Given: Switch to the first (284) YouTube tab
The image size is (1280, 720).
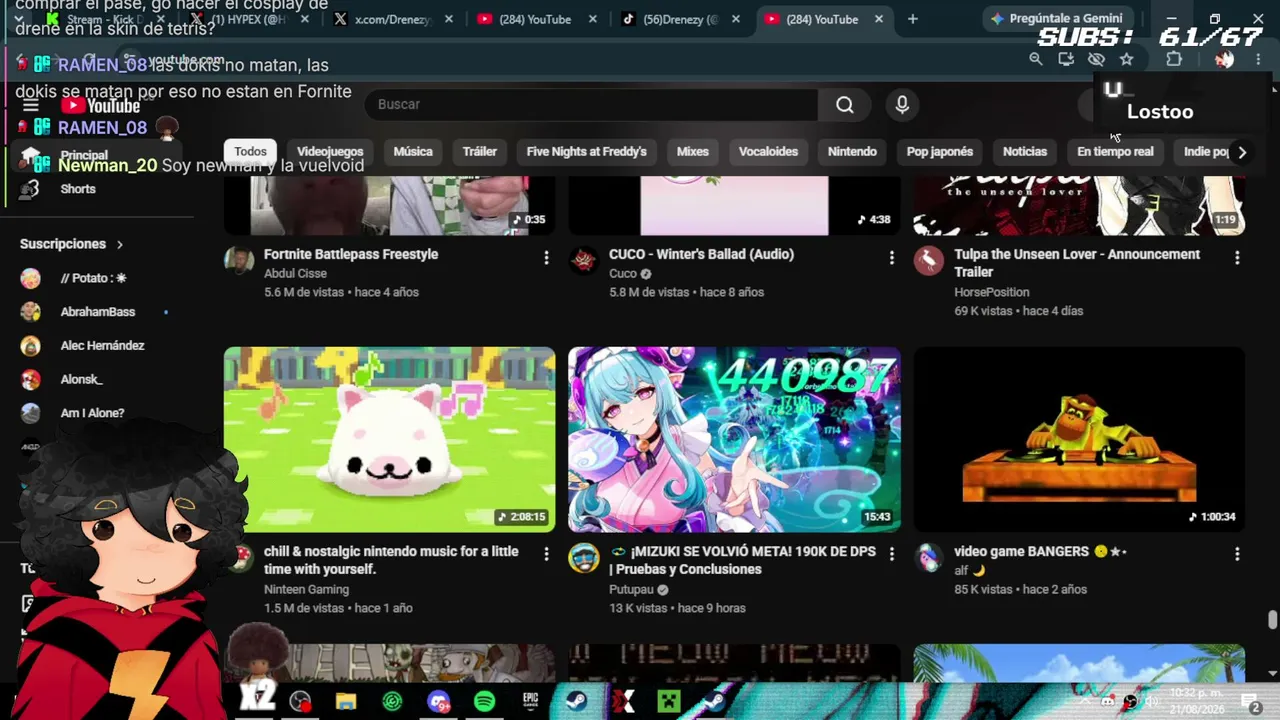Looking at the screenshot, I should pyautogui.click(x=538, y=19).
